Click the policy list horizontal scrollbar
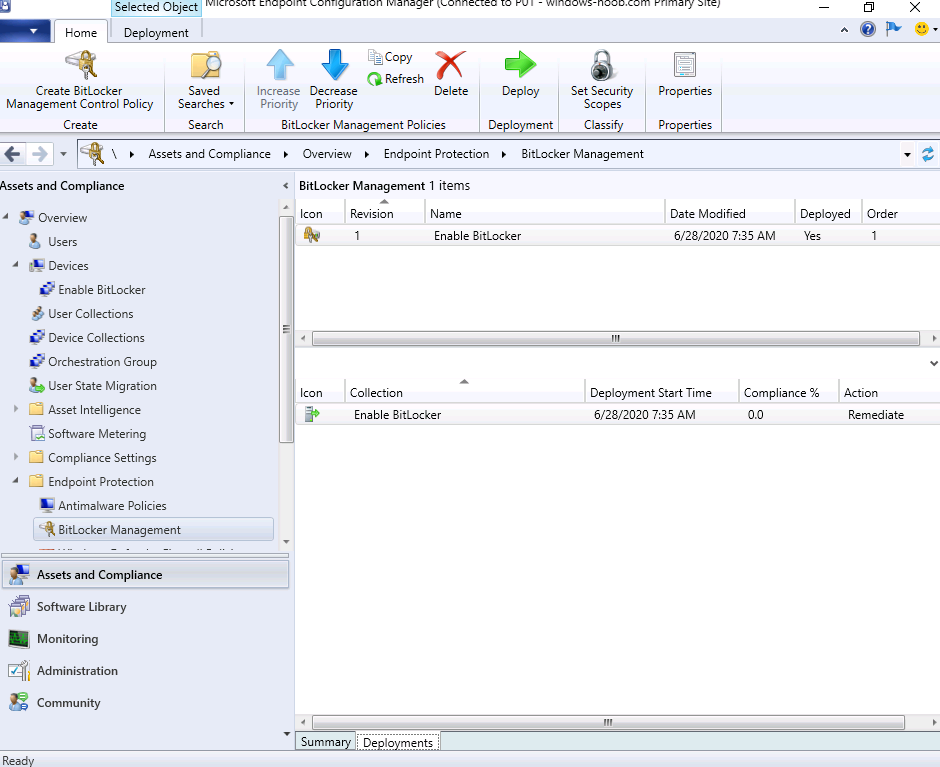The height and width of the screenshot is (767, 940). [616, 339]
